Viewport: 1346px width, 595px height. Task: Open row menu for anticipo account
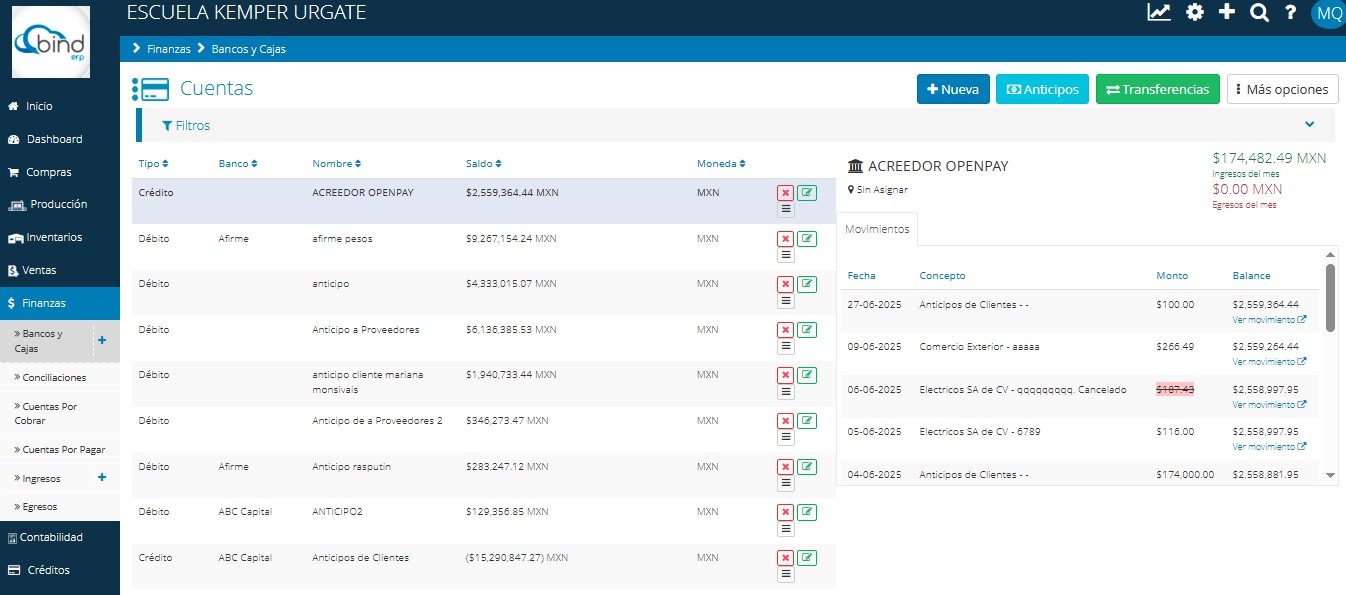tap(785, 300)
